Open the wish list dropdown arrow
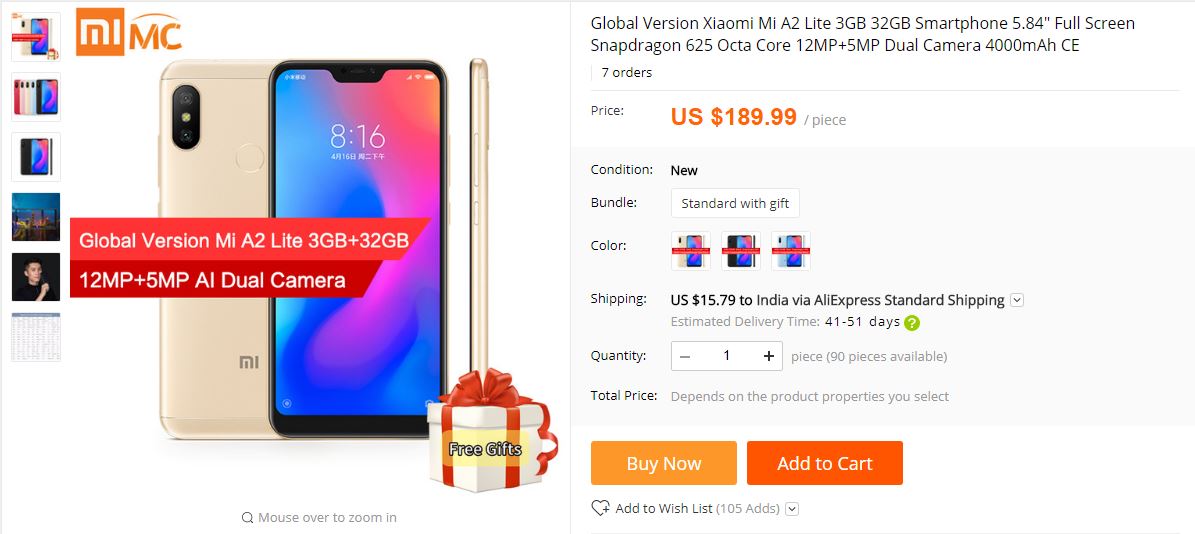Screen dimensions: 1195x534 click(x=792, y=509)
